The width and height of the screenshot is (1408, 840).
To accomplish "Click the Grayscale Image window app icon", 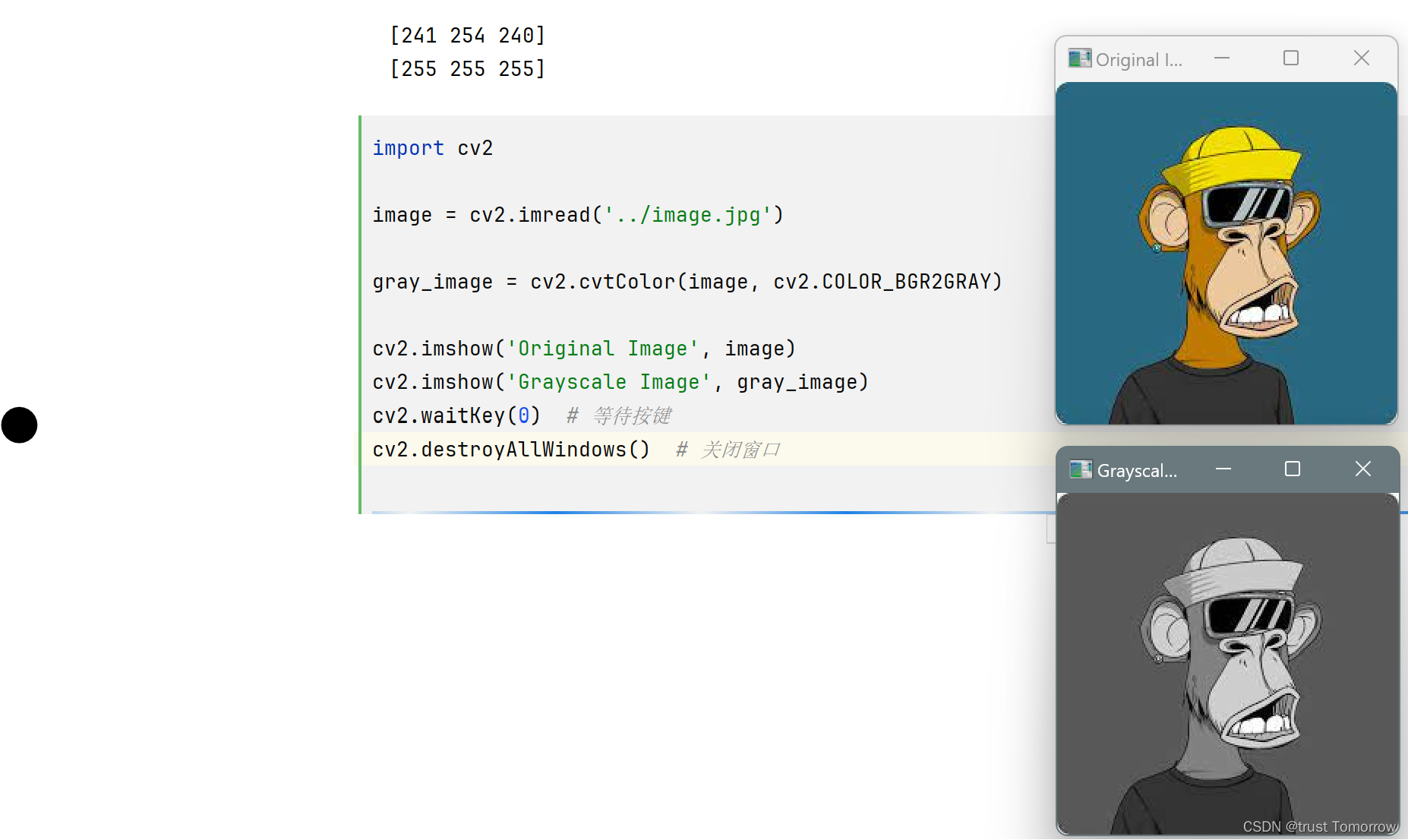I will pos(1081,469).
